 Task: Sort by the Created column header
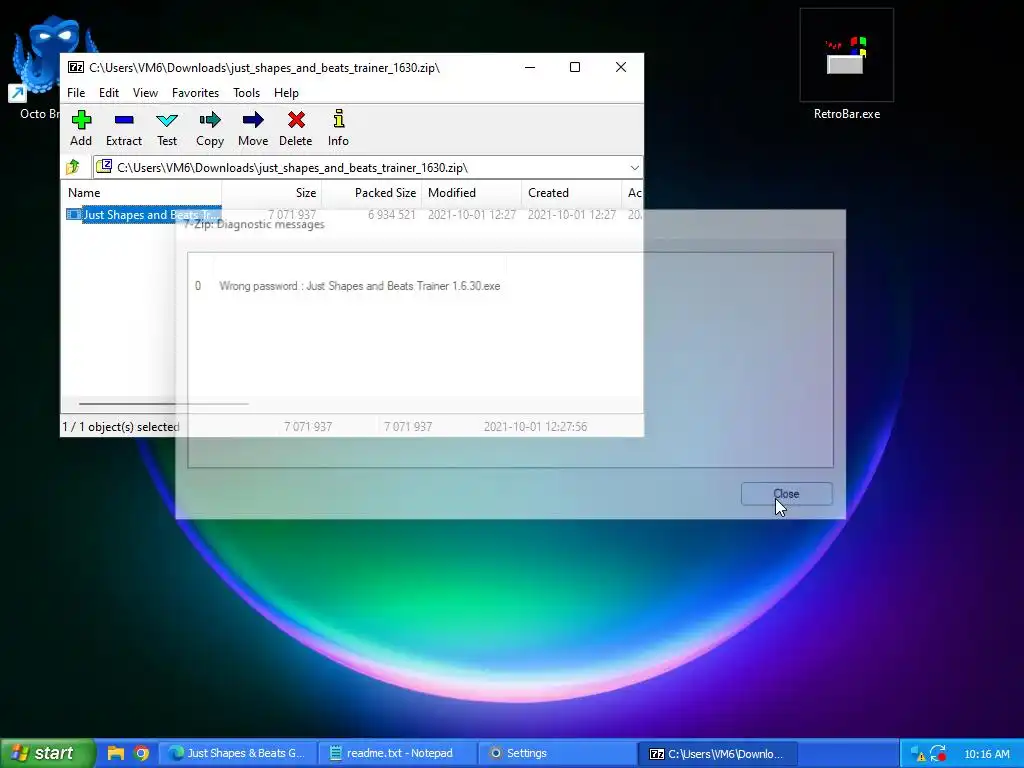tap(571, 193)
